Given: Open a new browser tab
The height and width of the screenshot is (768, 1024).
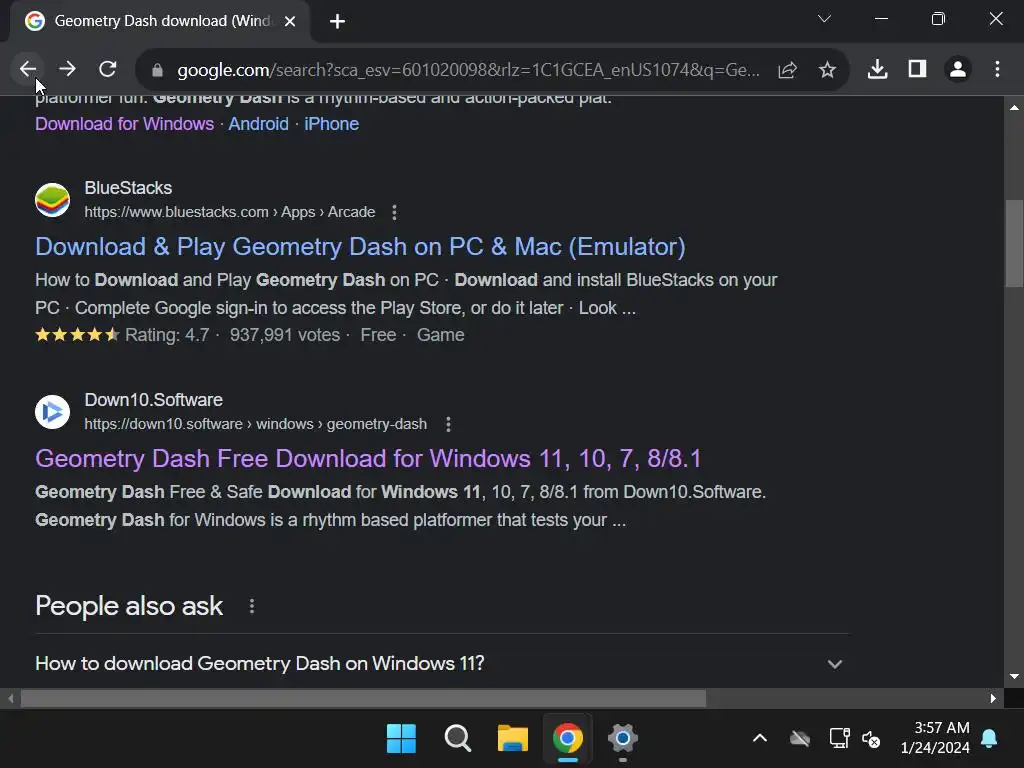Looking at the screenshot, I should [x=337, y=22].
